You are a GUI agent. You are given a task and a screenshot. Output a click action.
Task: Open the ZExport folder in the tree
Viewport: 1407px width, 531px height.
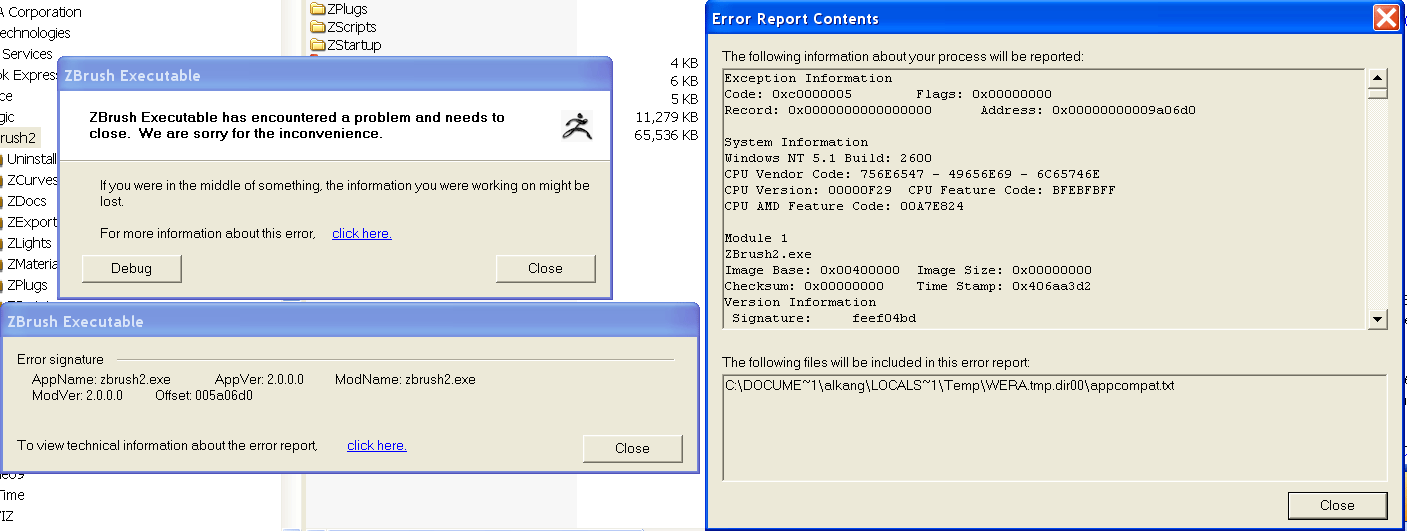(x=31, y=222)
